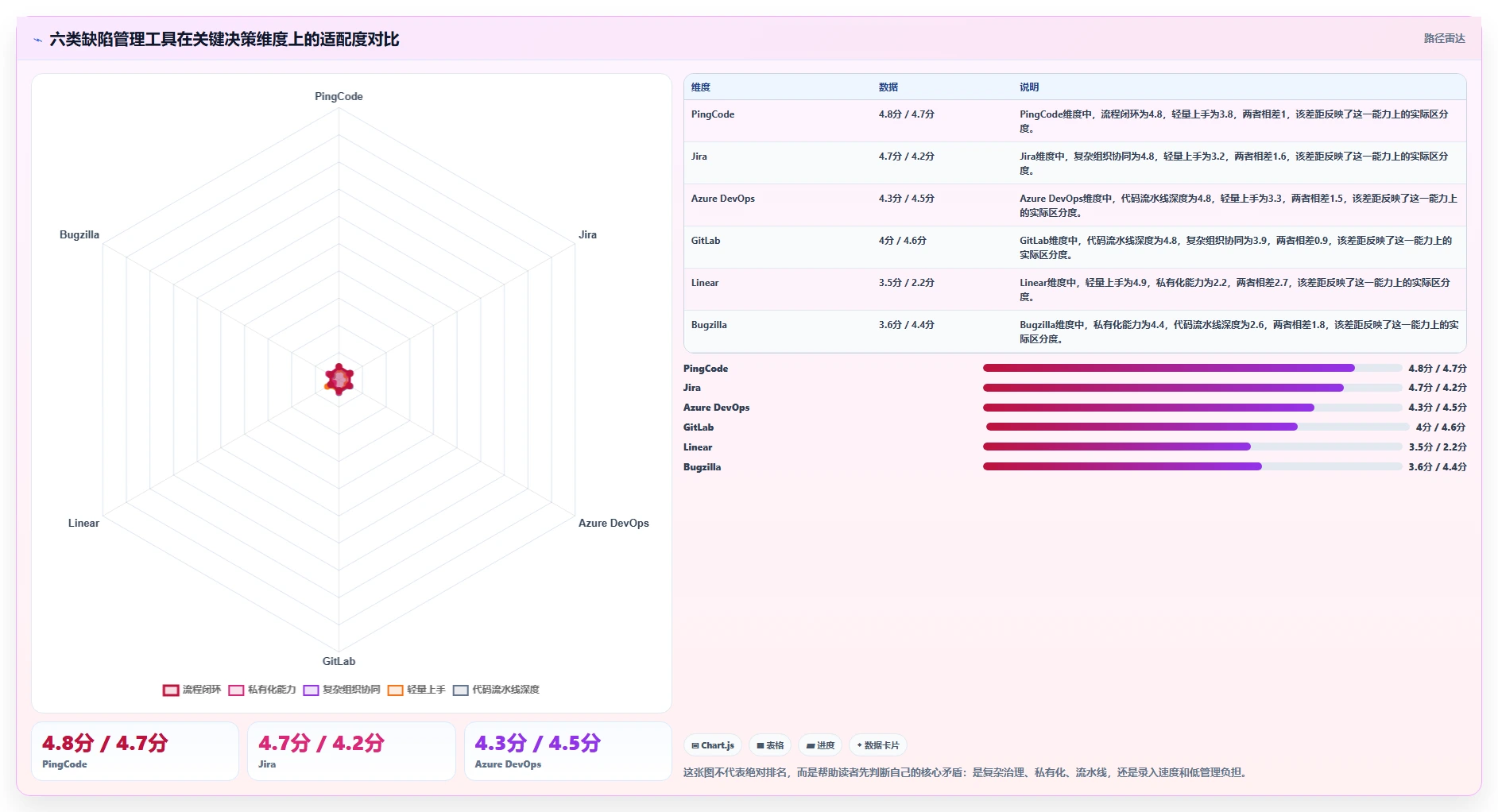The width and height of the screenshot is (1498, 812).
Task: Click the Chart.js tag
Action: [713, 745]
